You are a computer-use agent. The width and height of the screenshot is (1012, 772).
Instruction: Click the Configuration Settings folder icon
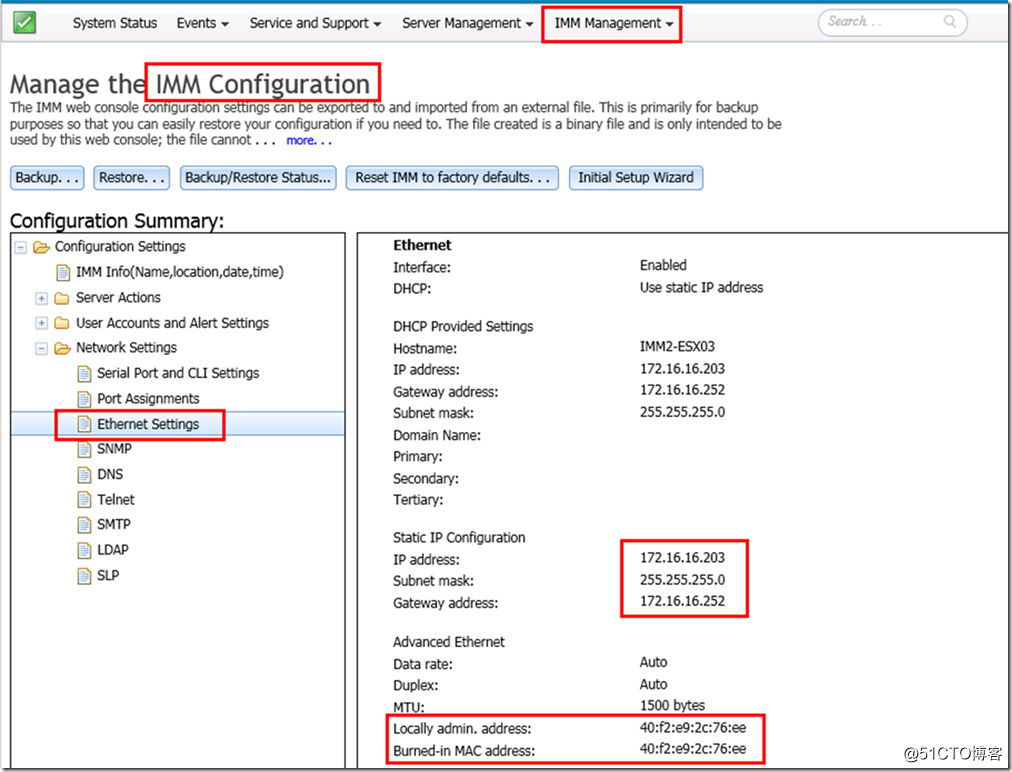(x=41, y=247)
